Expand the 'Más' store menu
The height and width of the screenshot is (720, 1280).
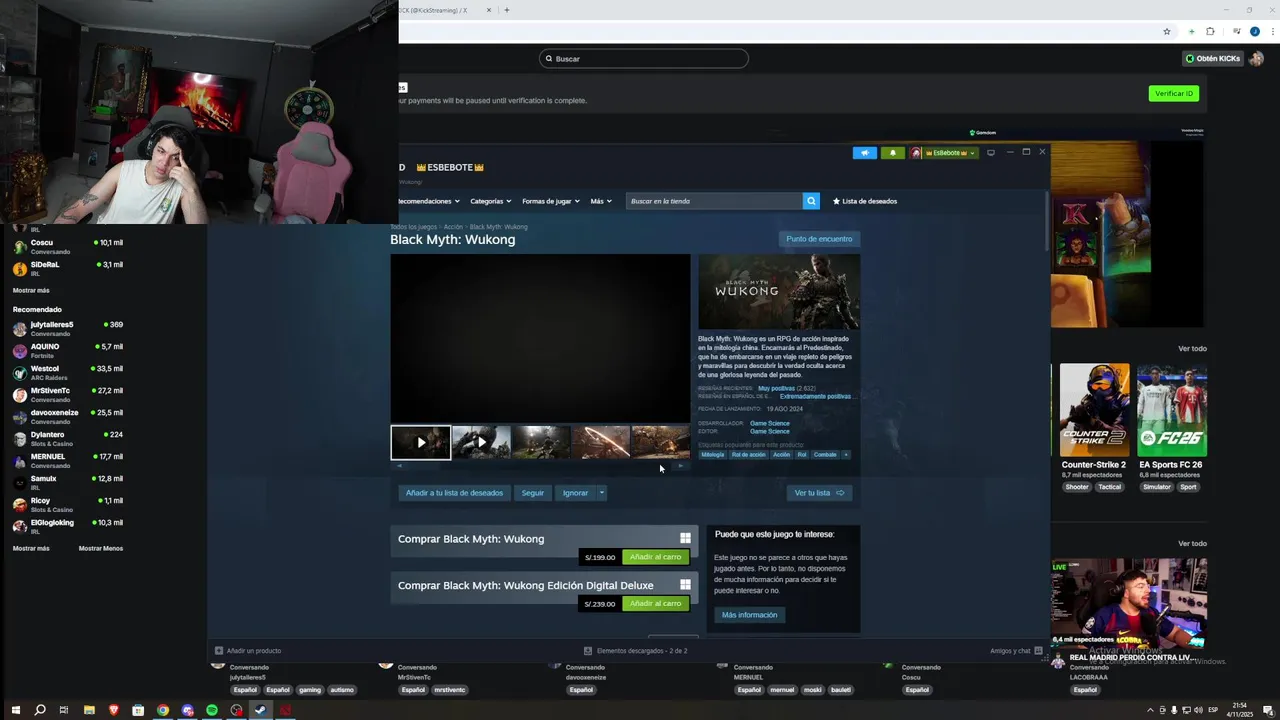click(601, 201)
